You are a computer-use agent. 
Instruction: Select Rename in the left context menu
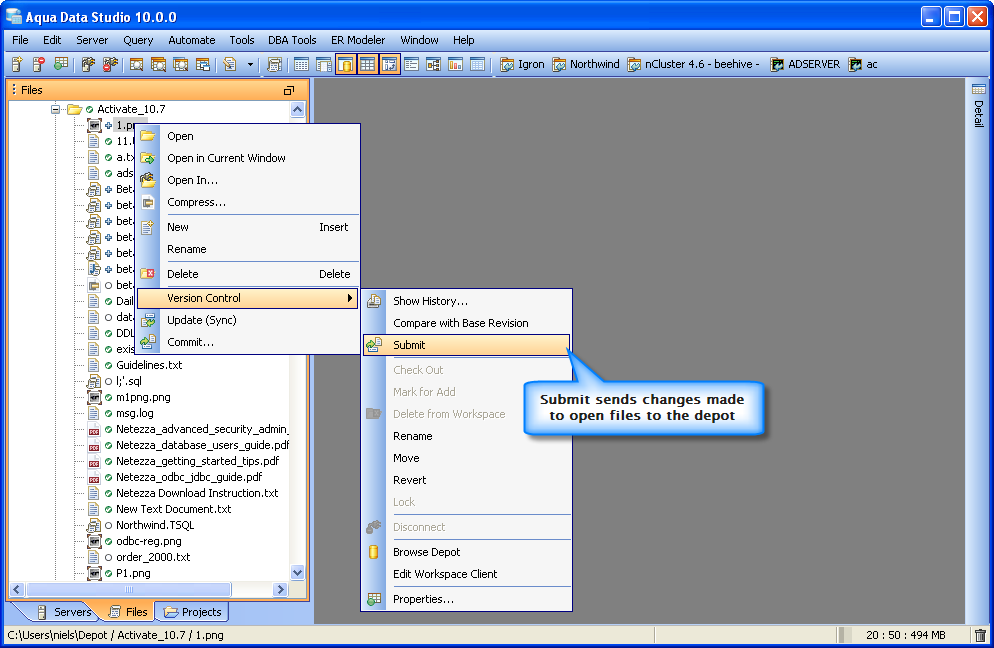pyautogui.click(x=248, y=249)
